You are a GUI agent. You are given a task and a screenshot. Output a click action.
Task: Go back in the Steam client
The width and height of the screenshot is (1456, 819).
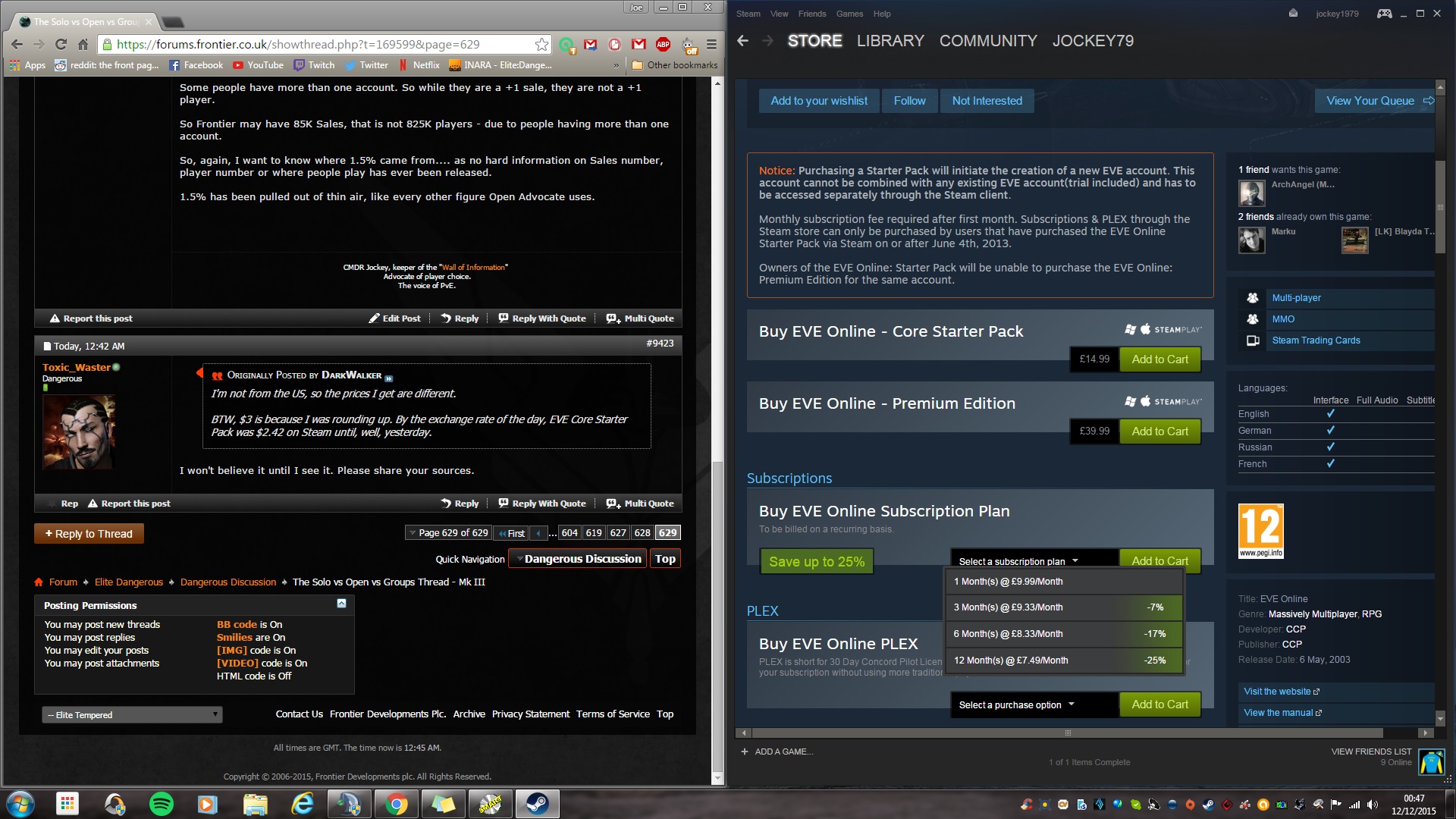(743, 41)
